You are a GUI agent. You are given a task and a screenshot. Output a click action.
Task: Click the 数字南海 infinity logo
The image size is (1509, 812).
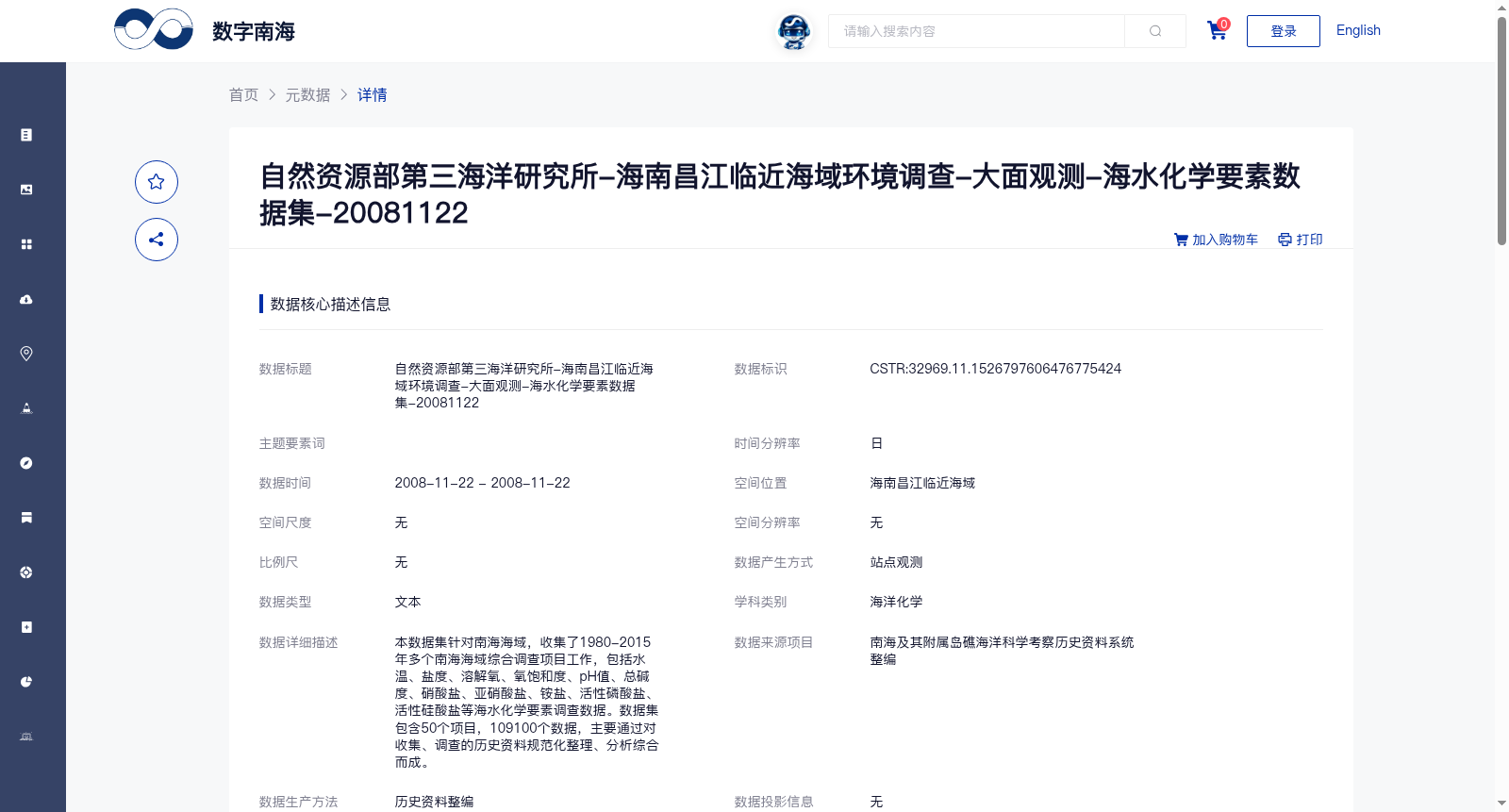click(154, 29)
